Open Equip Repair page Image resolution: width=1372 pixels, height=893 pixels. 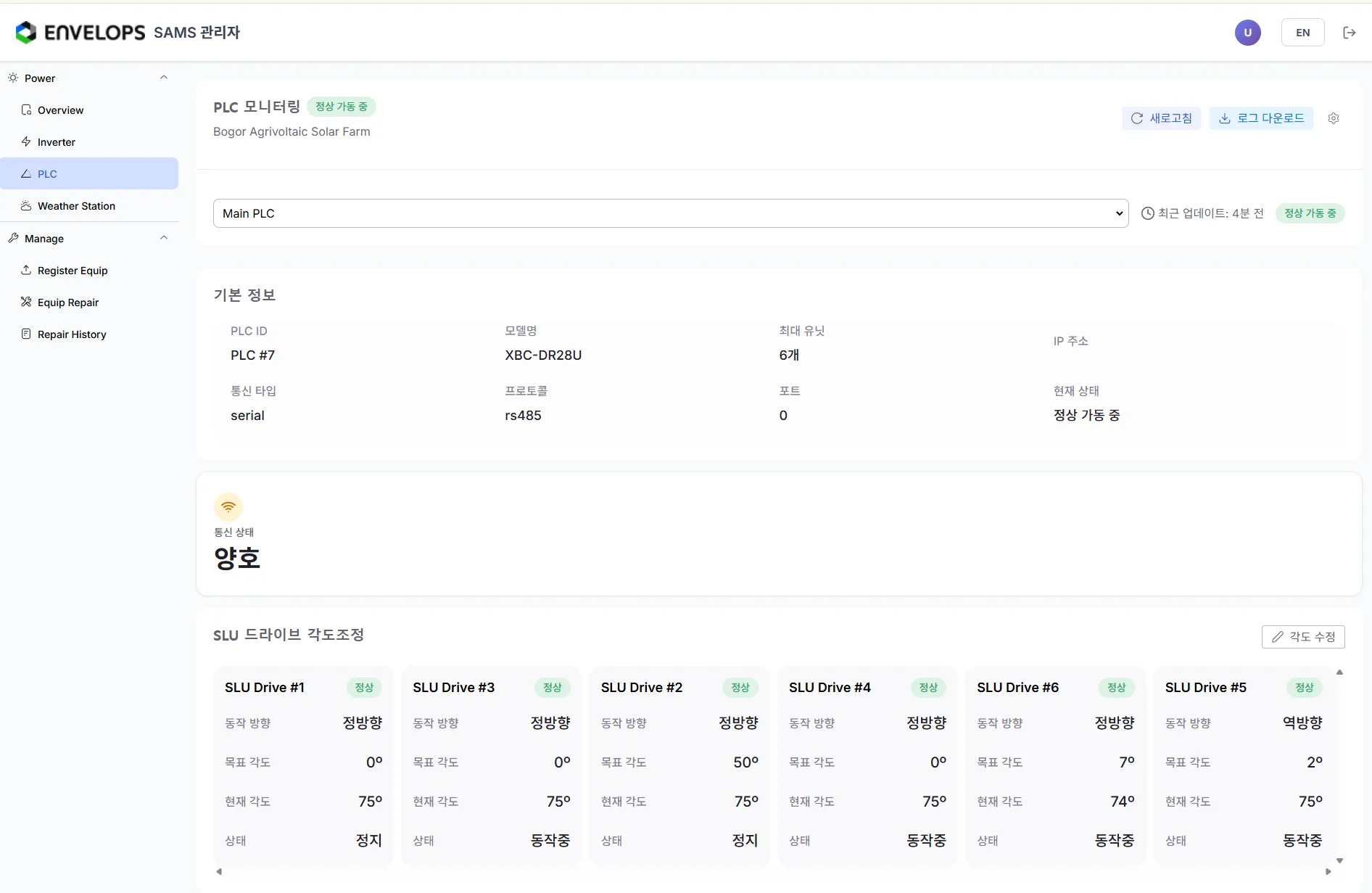[x=89, y=303]
